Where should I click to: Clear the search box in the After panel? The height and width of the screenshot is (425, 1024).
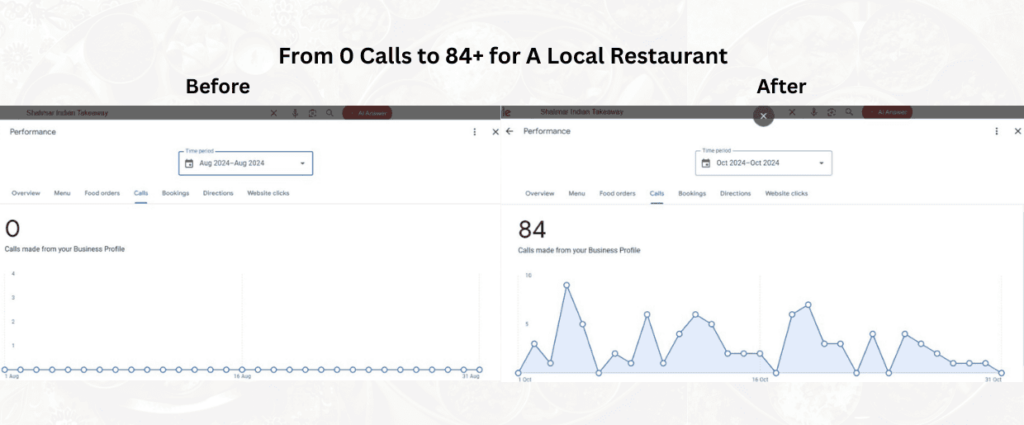(x=792, y=112)
